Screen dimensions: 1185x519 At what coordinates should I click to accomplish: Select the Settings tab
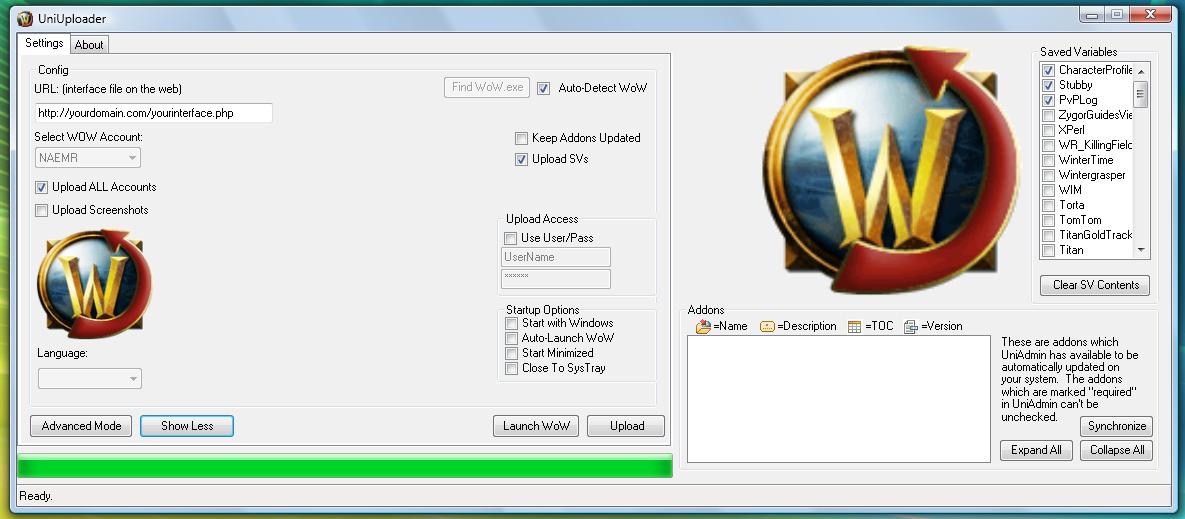click(x=44, y=44)
